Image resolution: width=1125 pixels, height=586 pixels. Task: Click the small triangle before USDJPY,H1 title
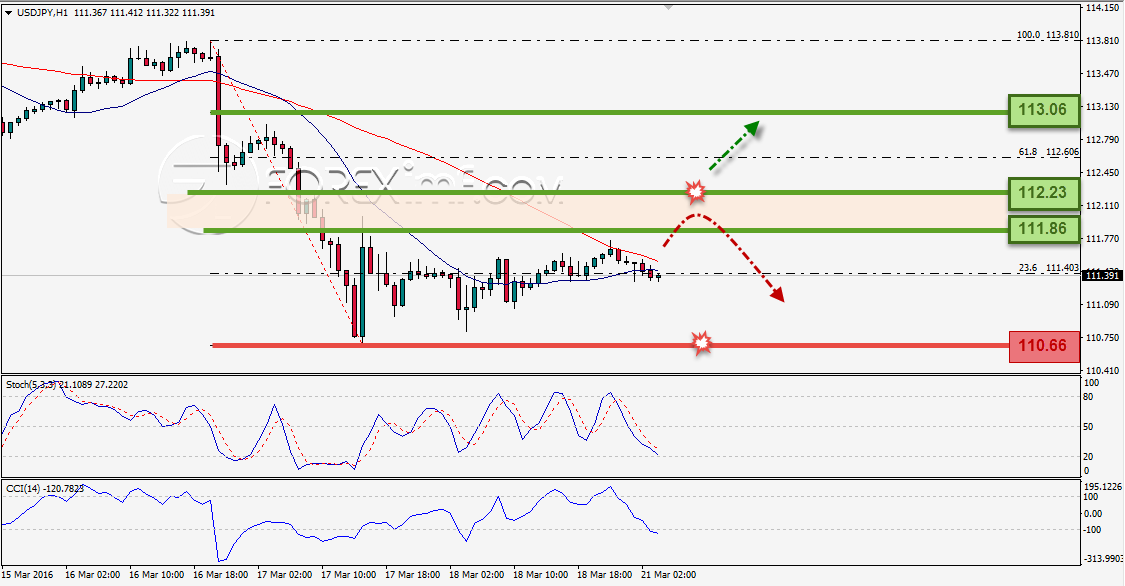(7, 13)
